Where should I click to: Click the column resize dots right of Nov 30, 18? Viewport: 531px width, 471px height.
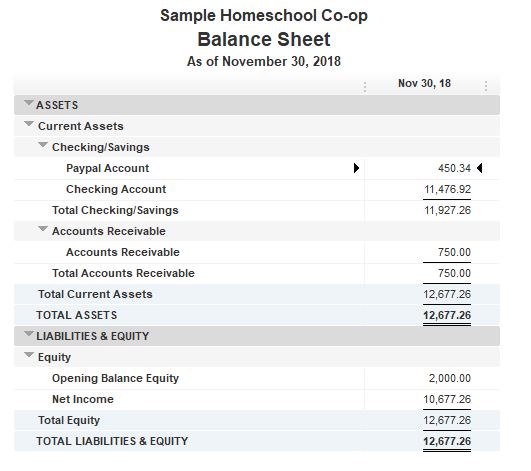[x=486, y=86]
